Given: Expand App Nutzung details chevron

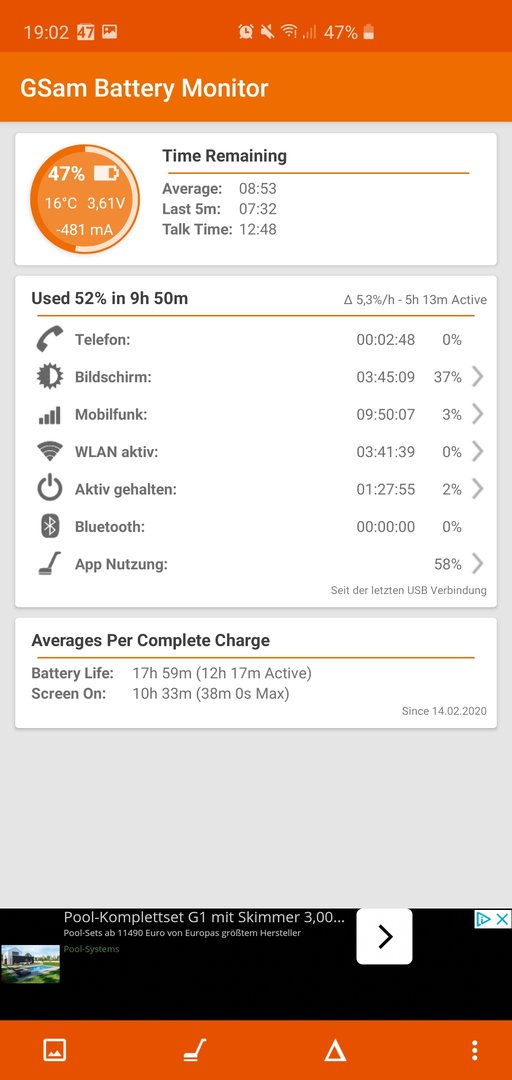Looking at the screenshot, I should pos(478,564).
